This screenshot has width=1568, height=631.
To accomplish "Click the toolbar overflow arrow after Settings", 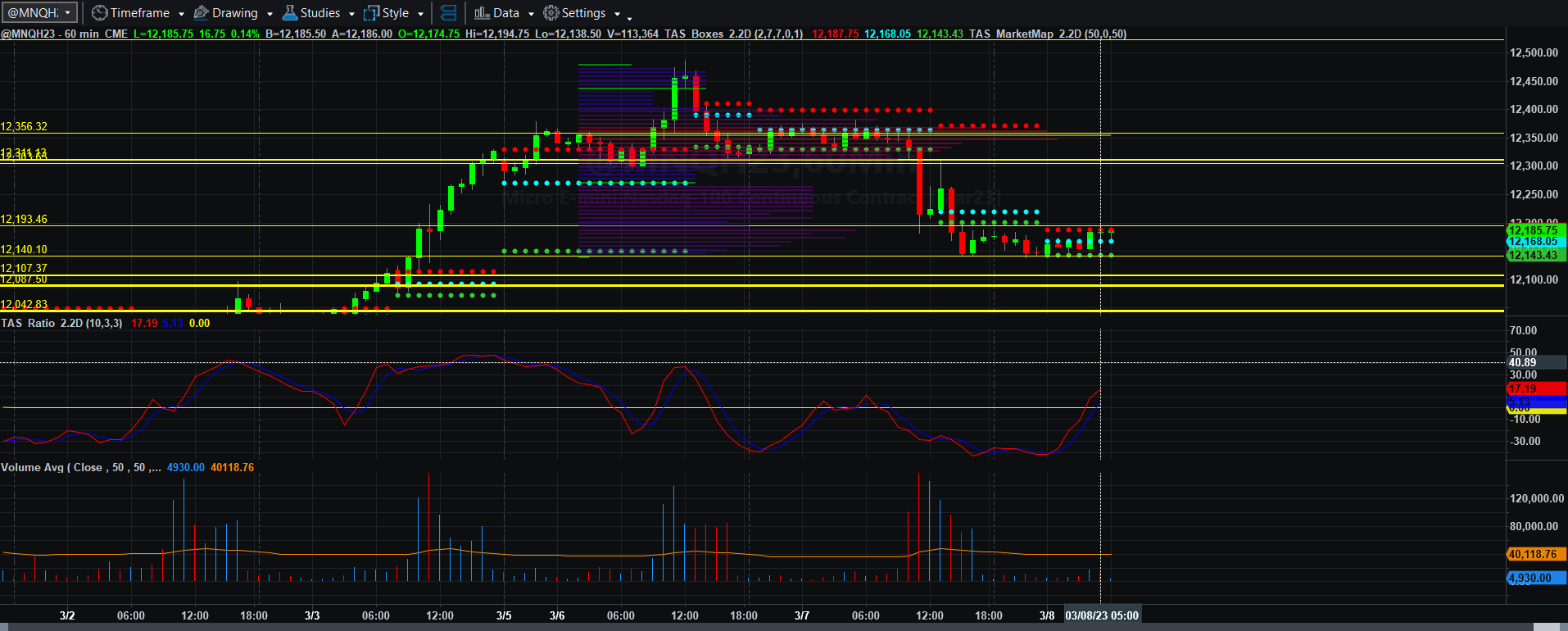I will 629,17.
